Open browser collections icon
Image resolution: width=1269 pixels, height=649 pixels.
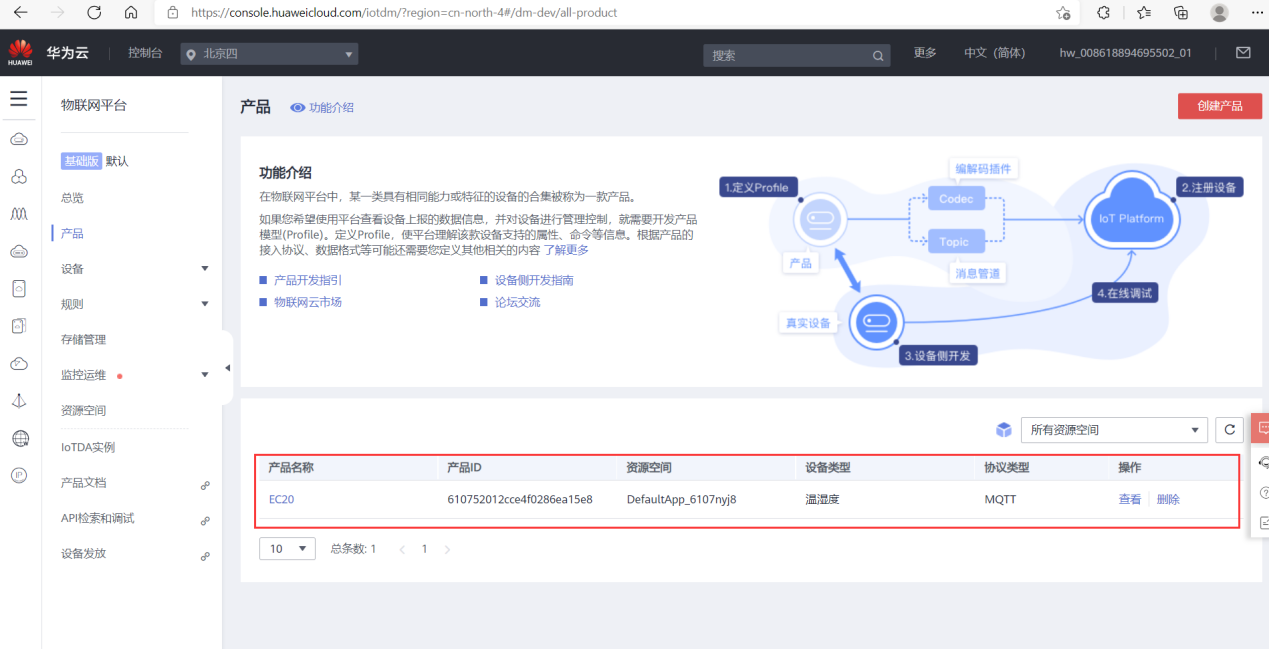(x=1181, y=13)
